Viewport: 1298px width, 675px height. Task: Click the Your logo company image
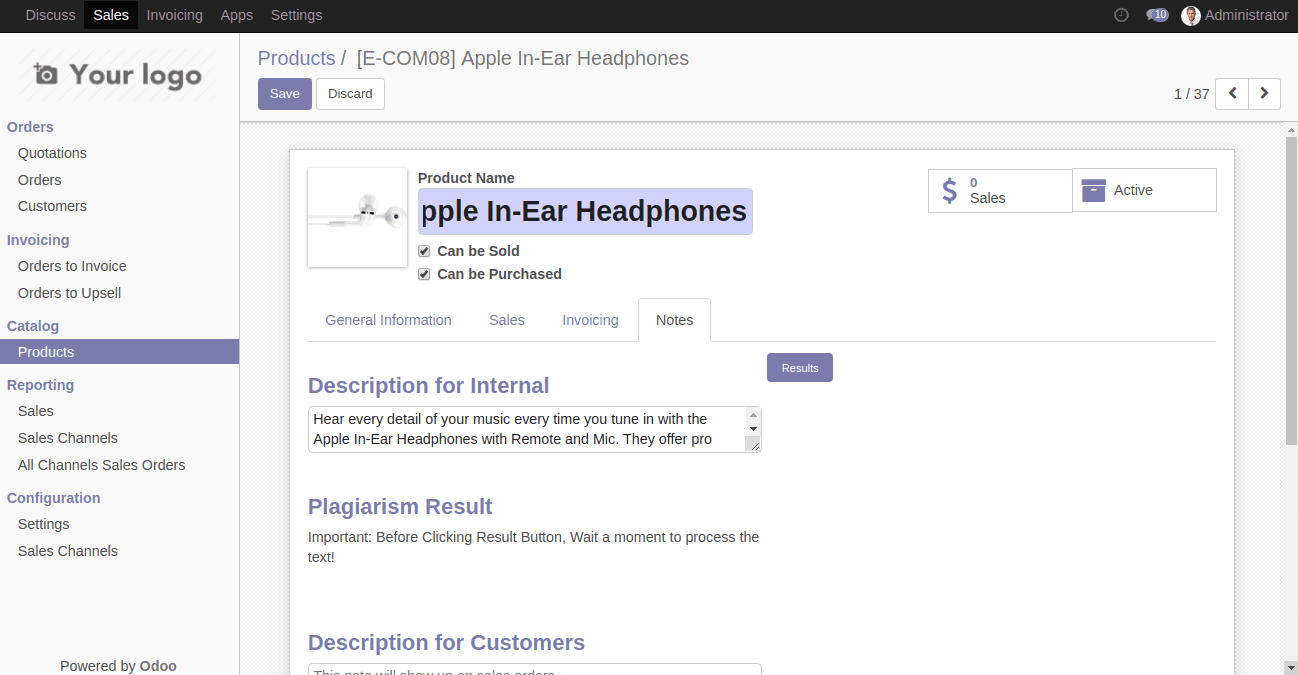pyautogui.click(x=118, y=75)
